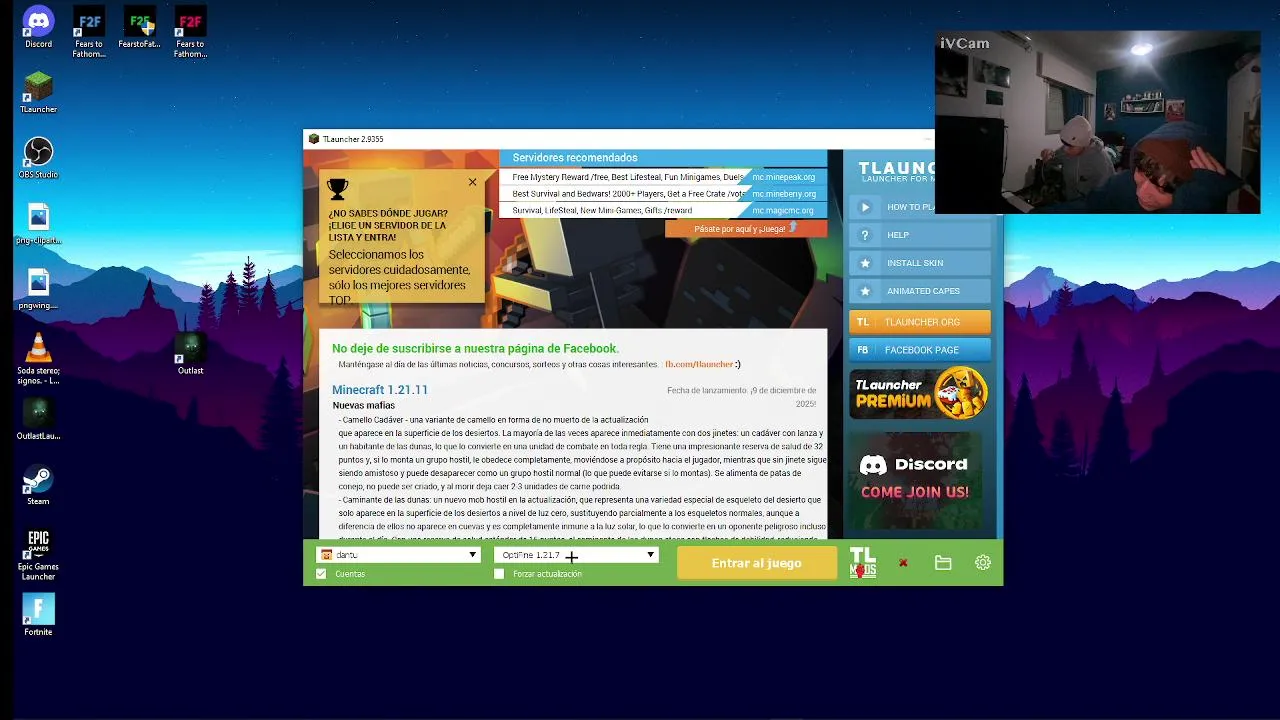The image size is (1280, 720).
Task: Select the Fortnite desktop shortcut
Action: [38, 615]
